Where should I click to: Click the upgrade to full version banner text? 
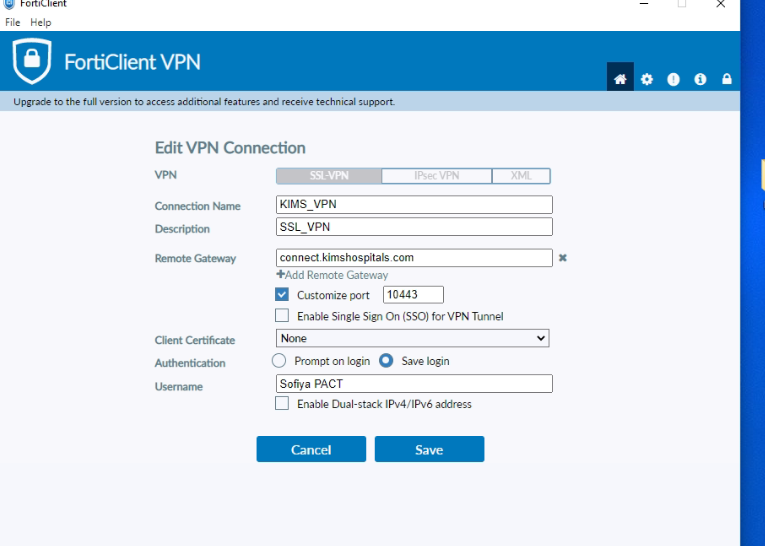coord(204,101)
